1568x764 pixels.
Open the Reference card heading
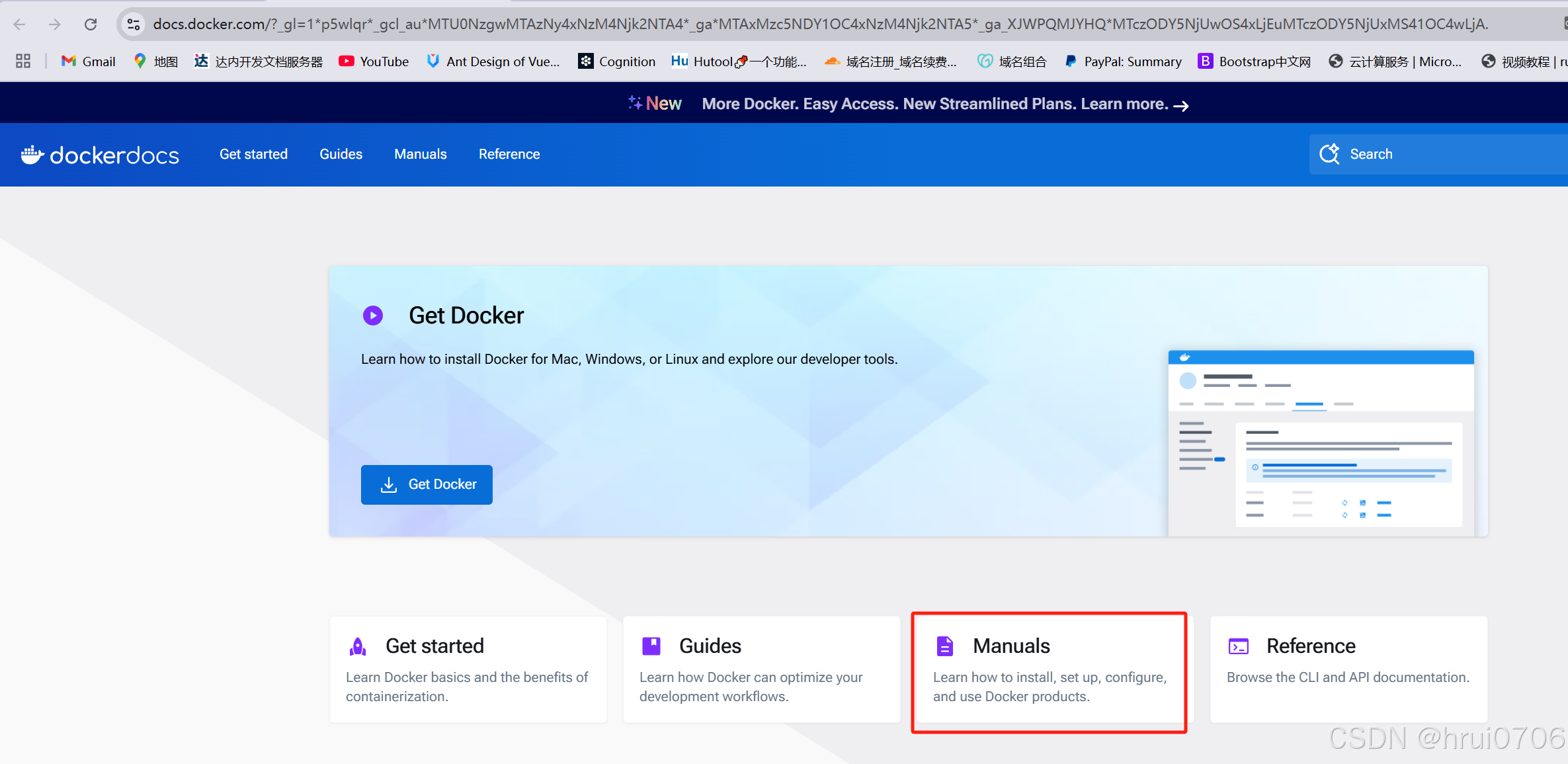[x=1311, y=646]
